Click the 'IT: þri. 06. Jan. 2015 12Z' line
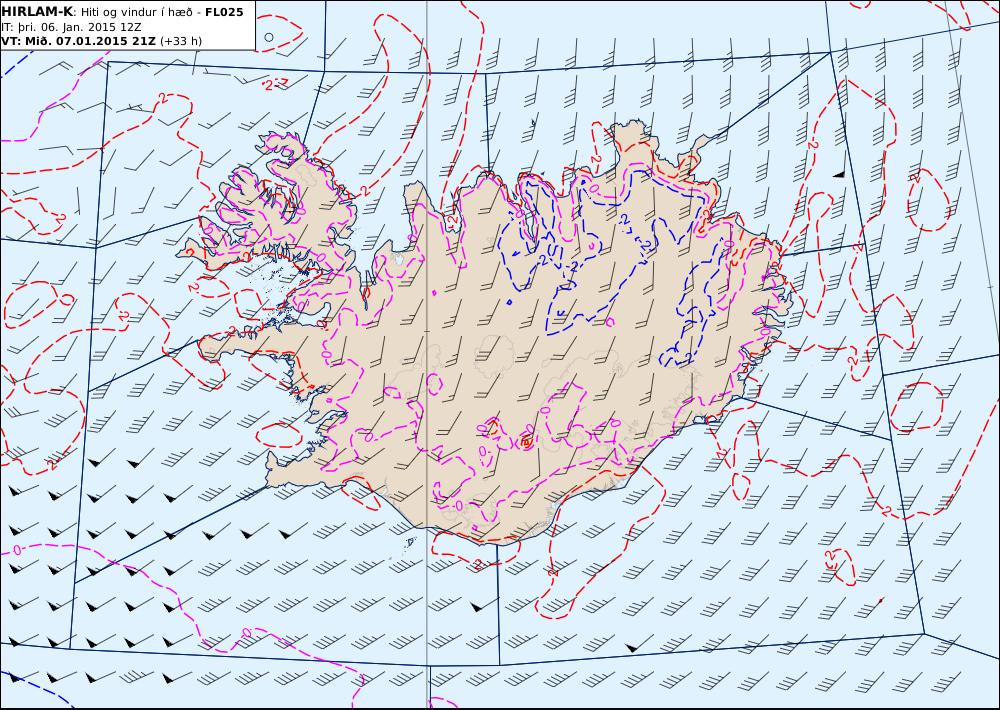 tap(71, 27)
